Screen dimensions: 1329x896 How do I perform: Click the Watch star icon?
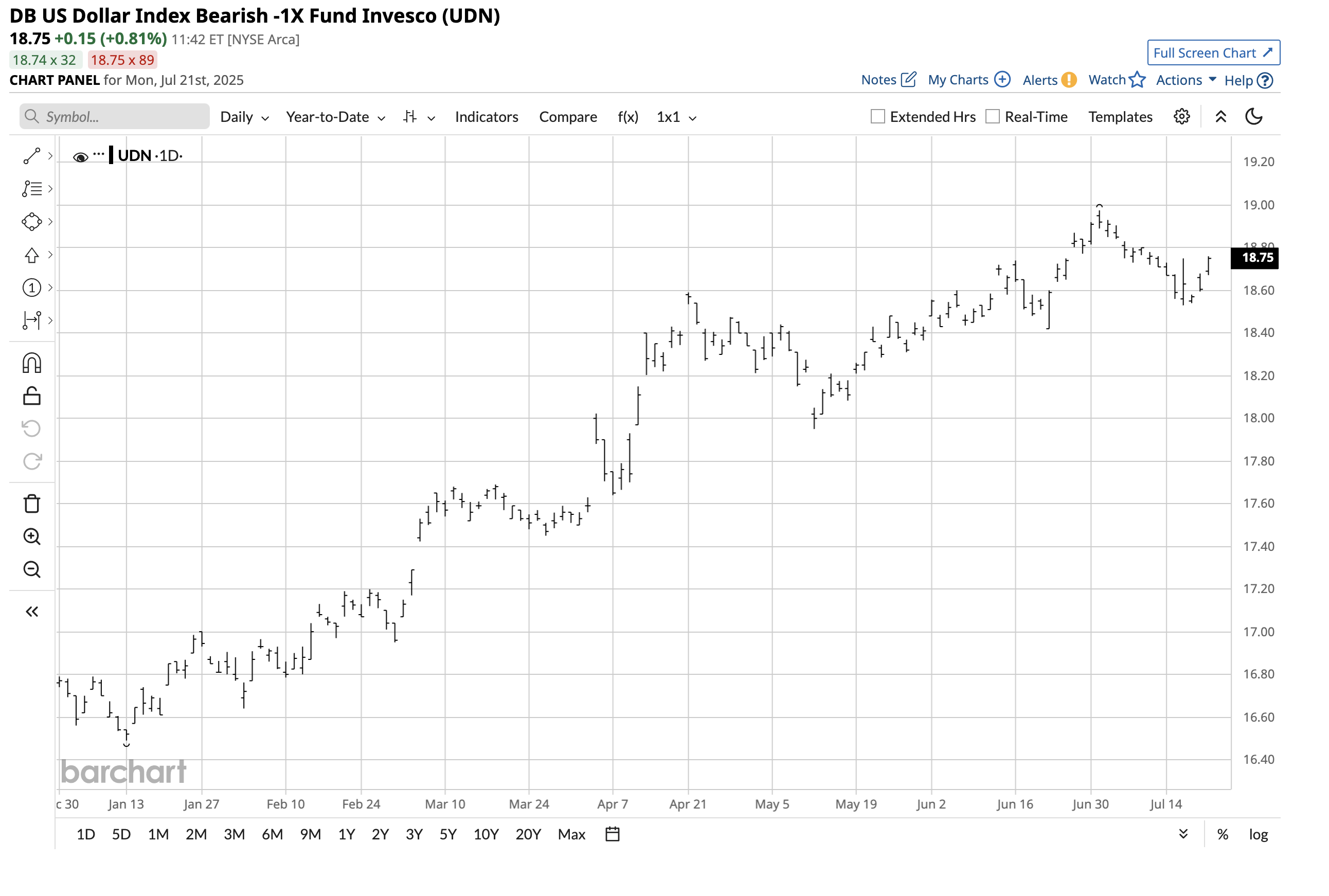pos(1137,79)
